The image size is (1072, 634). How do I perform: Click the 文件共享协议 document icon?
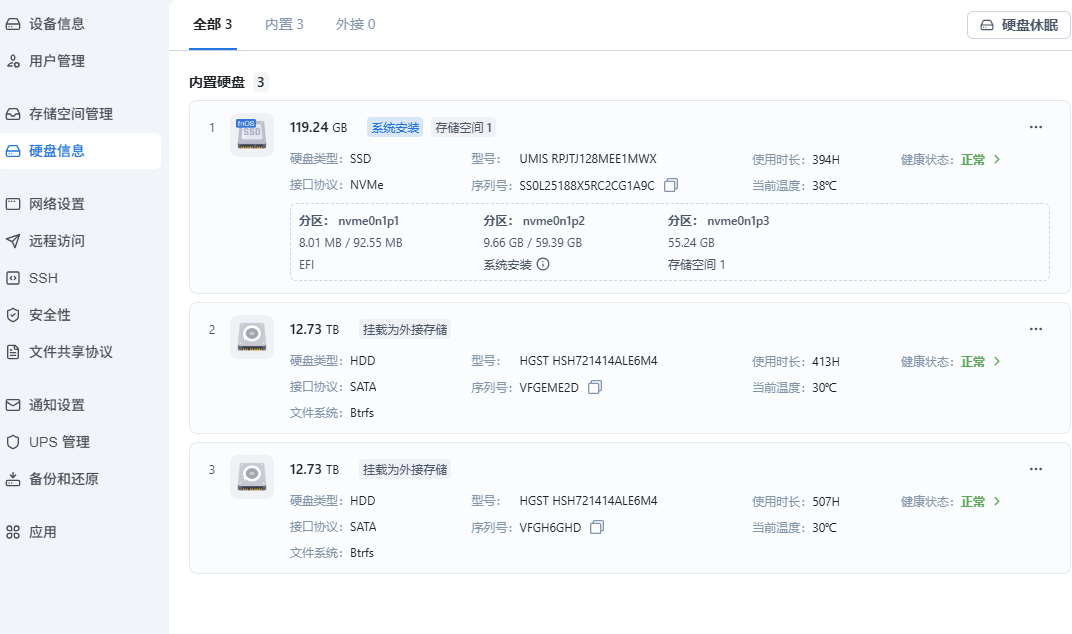click(x=13, y=352)
